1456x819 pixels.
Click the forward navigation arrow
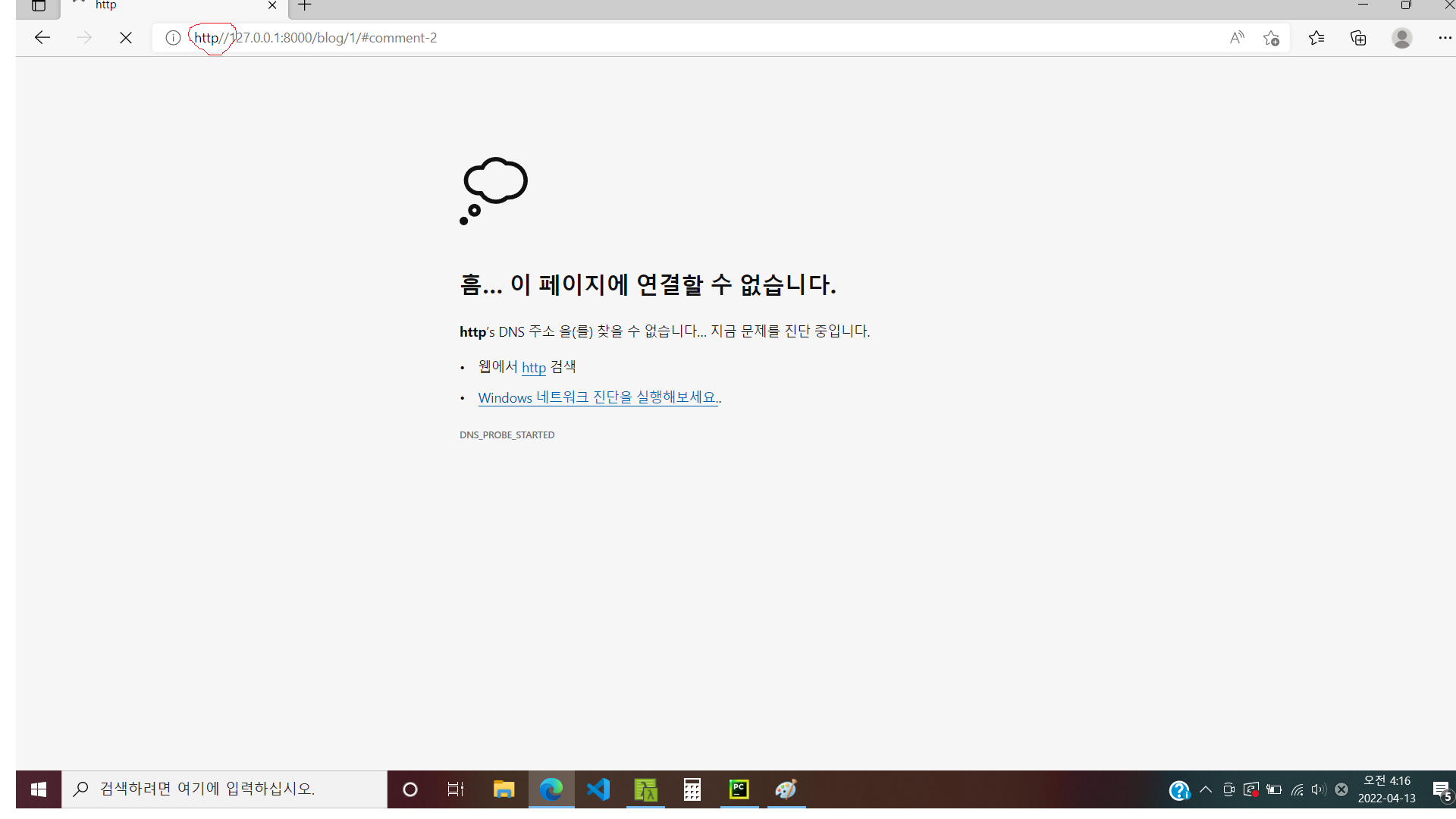(84, 38)
